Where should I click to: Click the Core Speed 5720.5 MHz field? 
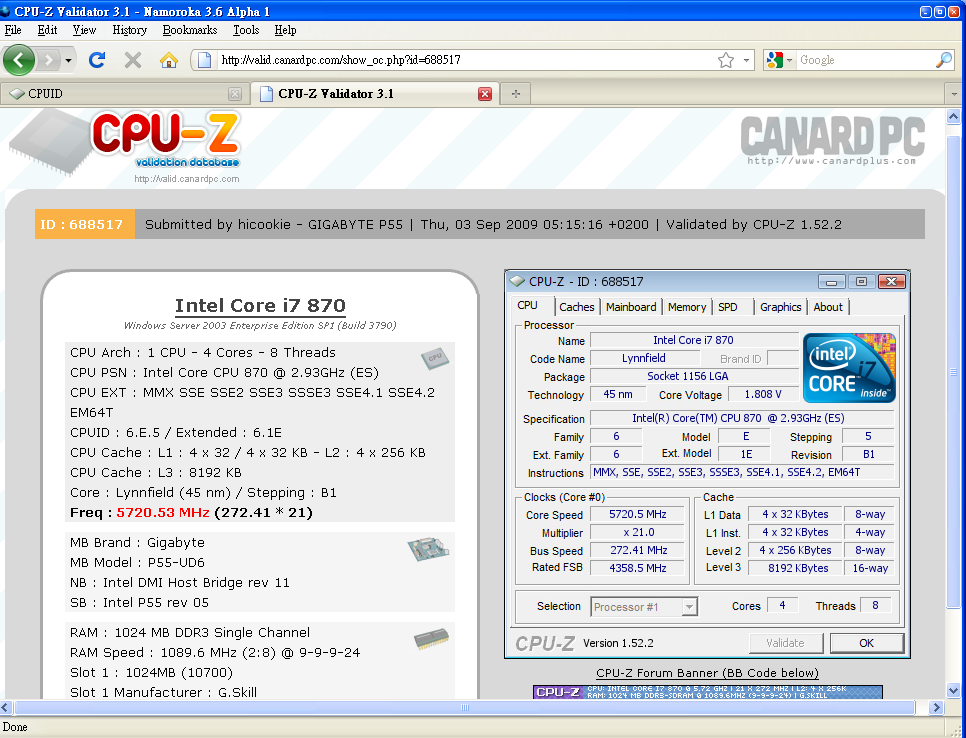(x=637, y=514)
